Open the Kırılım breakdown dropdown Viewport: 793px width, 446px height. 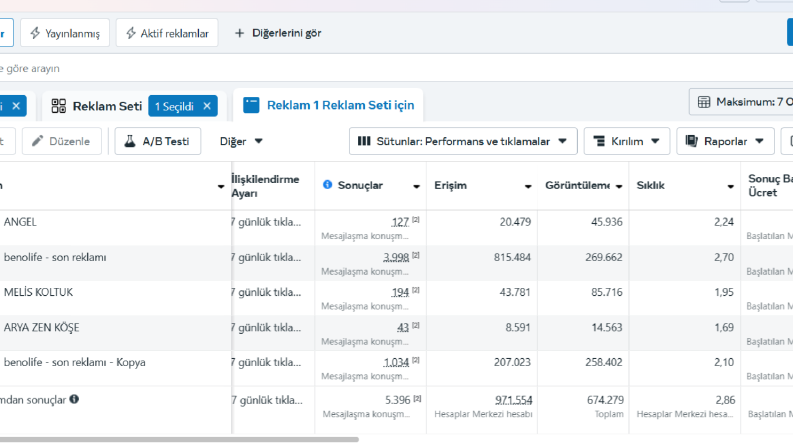tap(627, 141)
